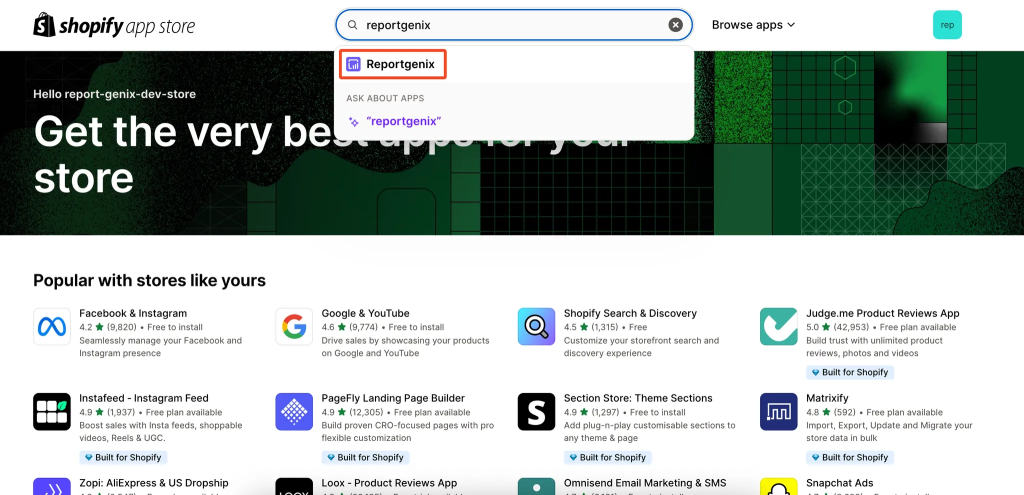Open Judge.me Product Reviews App link

883,313
